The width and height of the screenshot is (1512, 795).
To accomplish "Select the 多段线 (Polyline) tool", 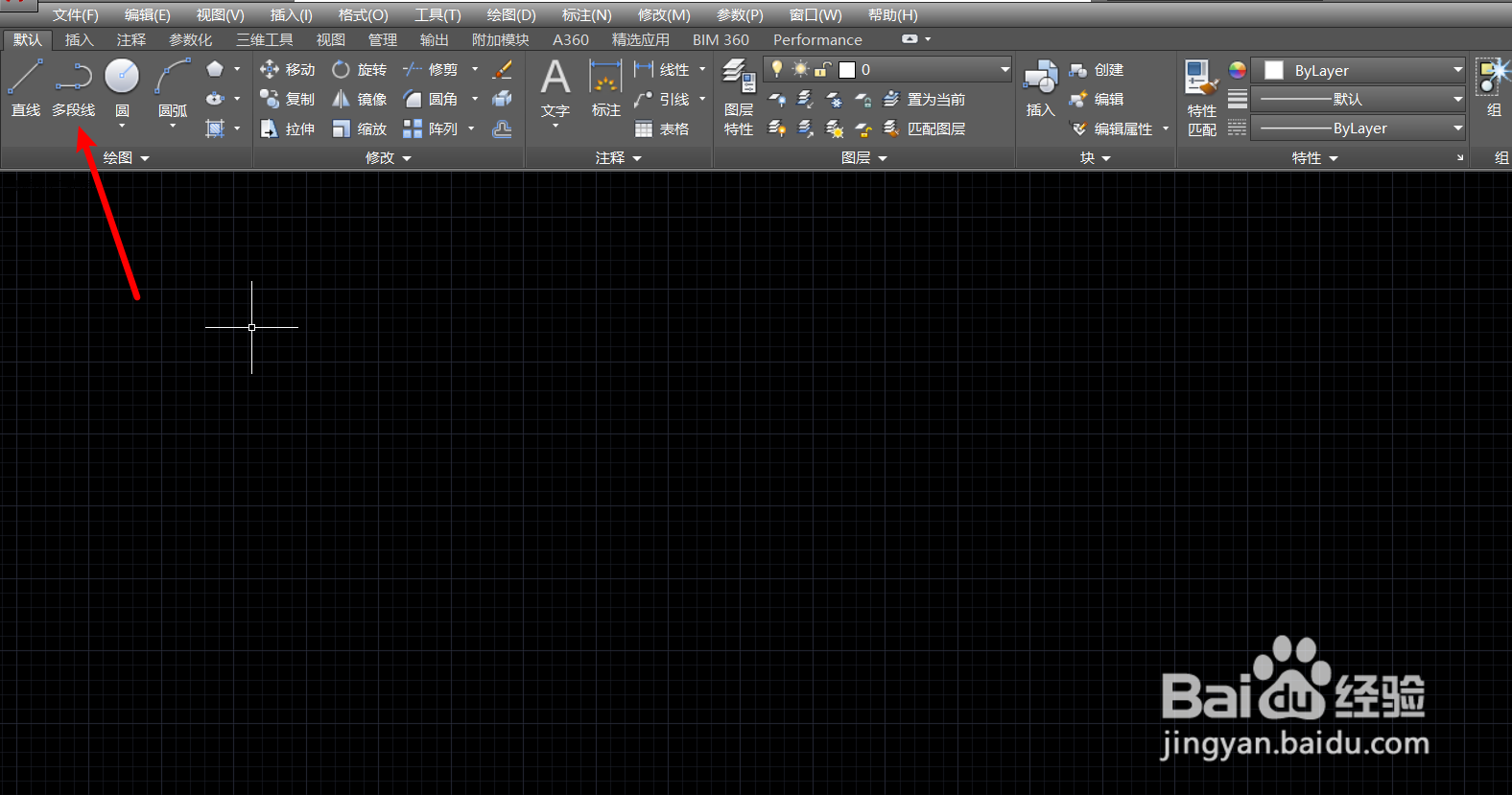I will pyautogui.click(x=73, y=88).
